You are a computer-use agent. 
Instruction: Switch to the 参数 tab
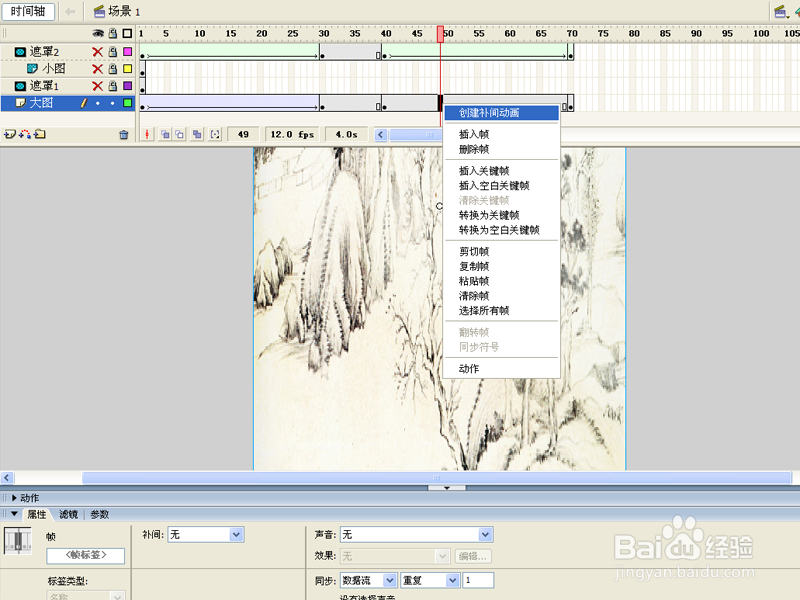[x=99, y=514]
